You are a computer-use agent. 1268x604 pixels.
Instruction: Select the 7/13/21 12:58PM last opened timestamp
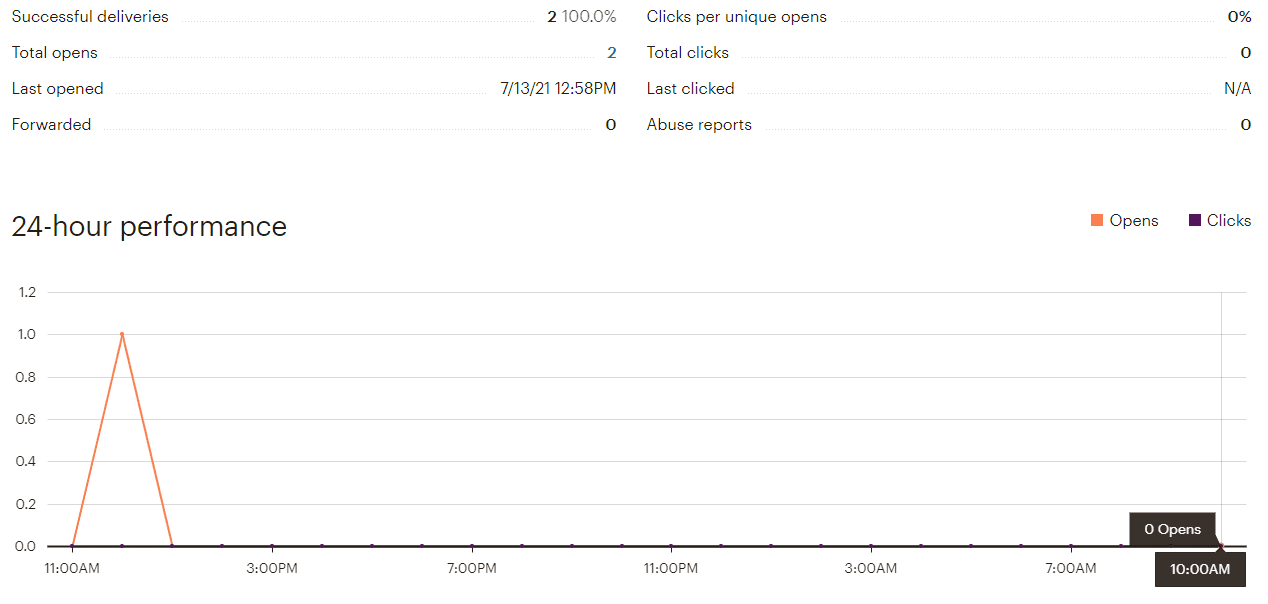pos(558,89)
